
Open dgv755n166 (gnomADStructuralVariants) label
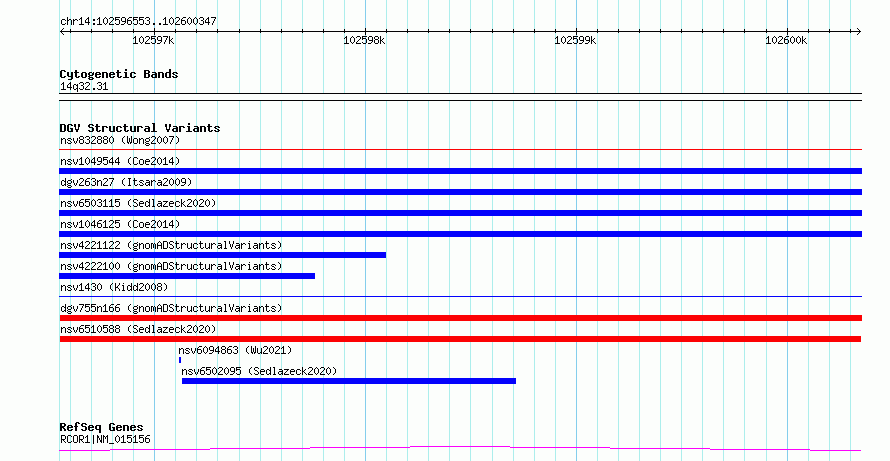click(x=171, y=308)
